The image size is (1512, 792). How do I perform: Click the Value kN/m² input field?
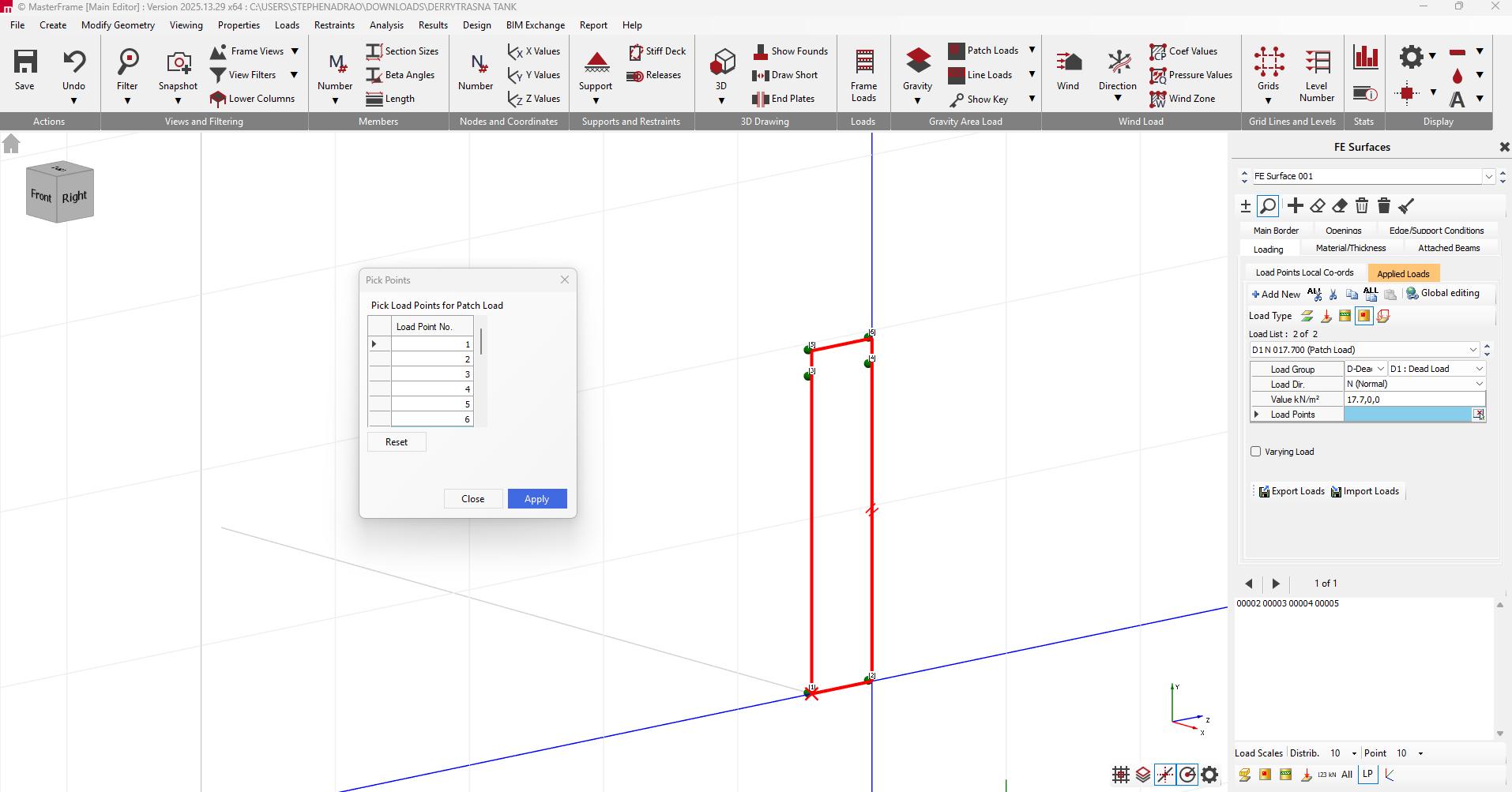[x=1414, y=400]
